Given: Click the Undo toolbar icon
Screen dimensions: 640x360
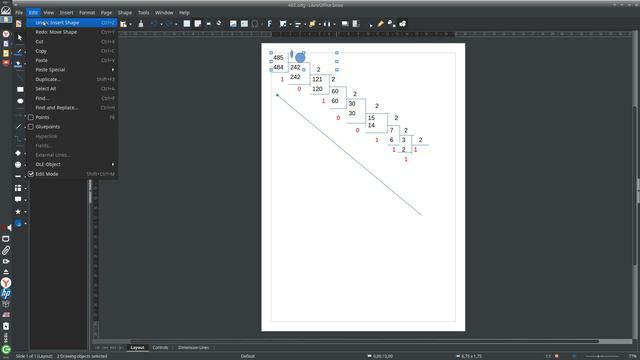Looking at the screenshot, I should 154,24.
